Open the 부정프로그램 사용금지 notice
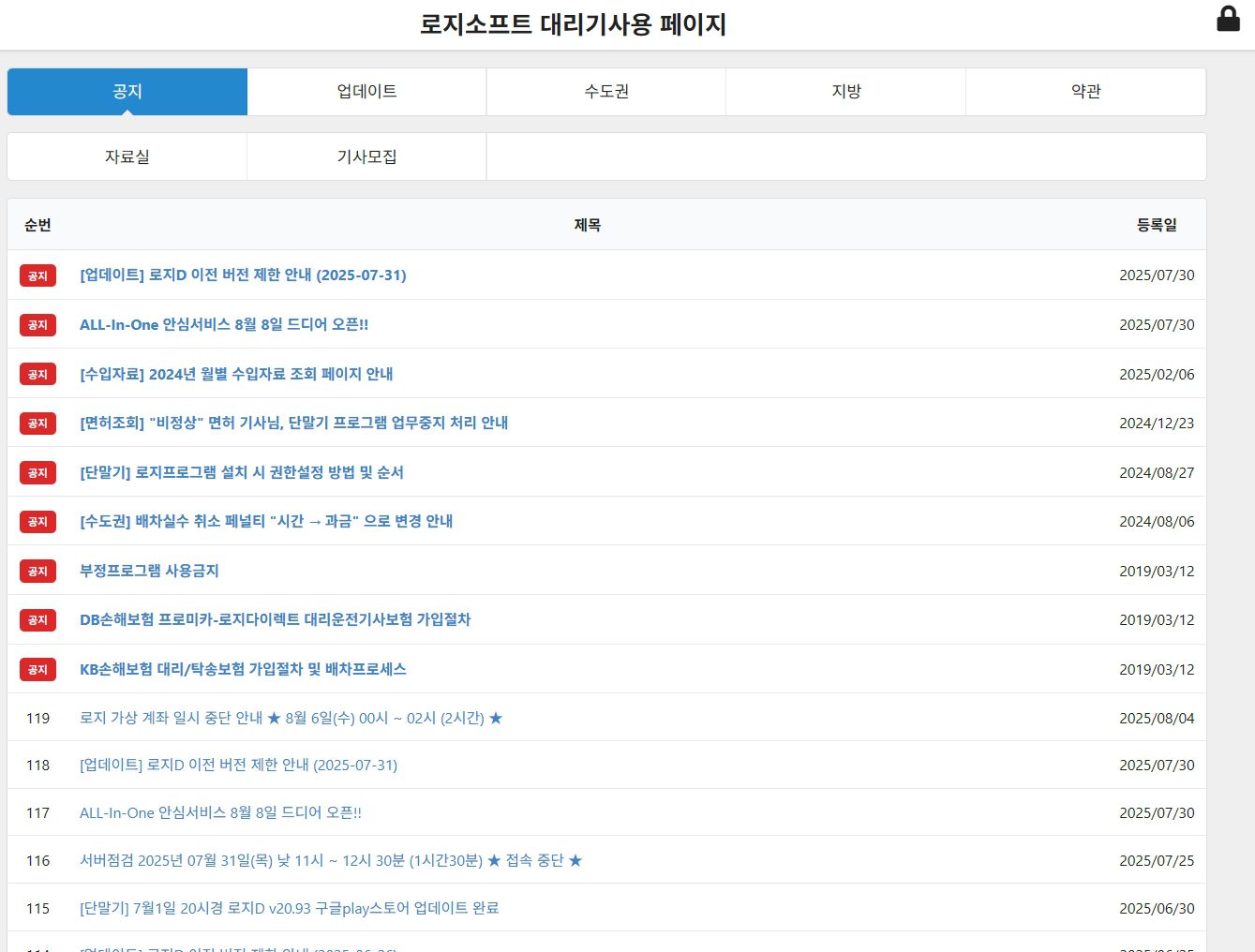Viewport: 1255px width, 952px height. (149, 571)
